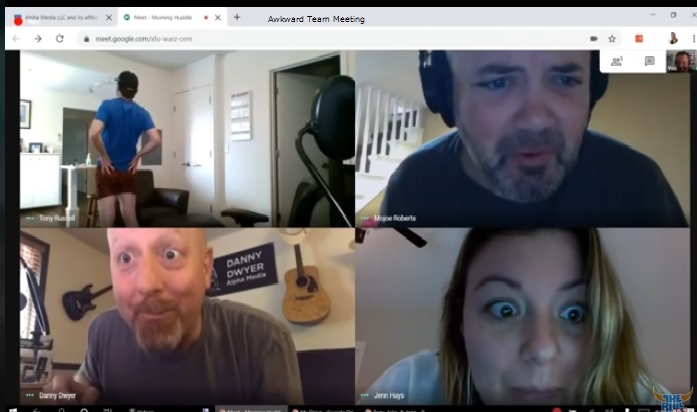Open options for Mojoe Roberts's tile

365,218
